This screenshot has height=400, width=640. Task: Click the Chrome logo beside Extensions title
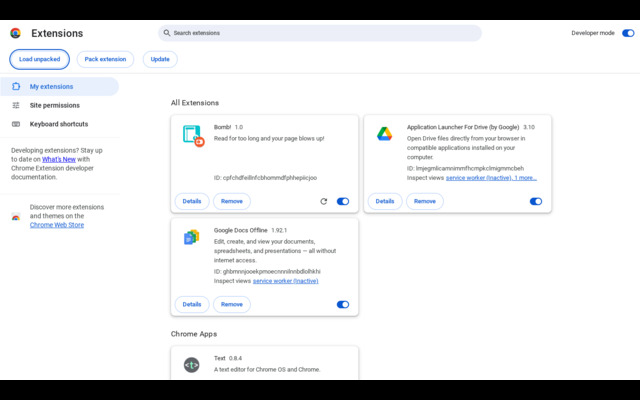coord(16,33)
